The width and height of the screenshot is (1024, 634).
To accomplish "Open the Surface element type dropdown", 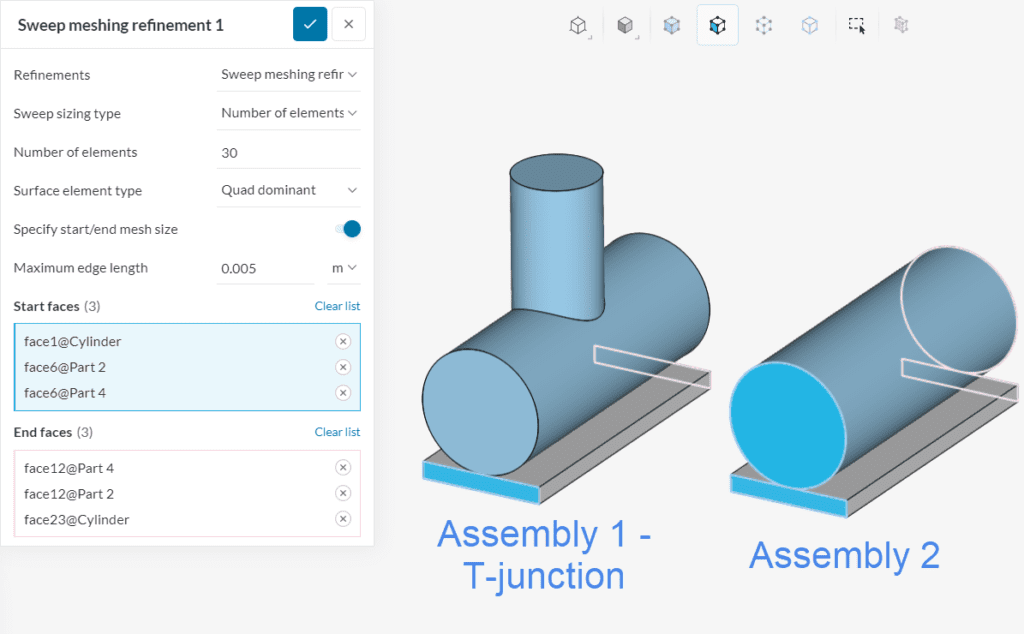I will click(288, 190).
